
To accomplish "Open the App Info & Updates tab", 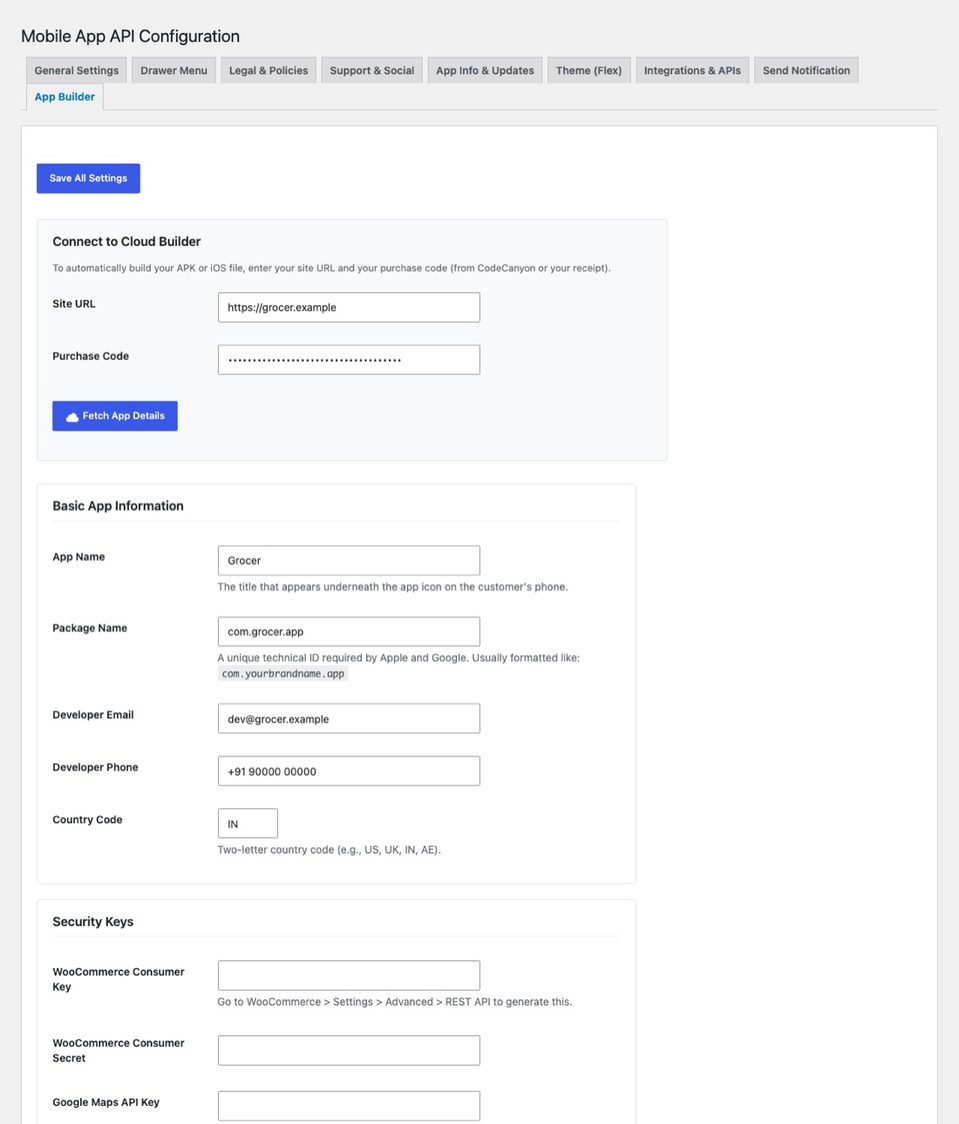I will (485, 70).
